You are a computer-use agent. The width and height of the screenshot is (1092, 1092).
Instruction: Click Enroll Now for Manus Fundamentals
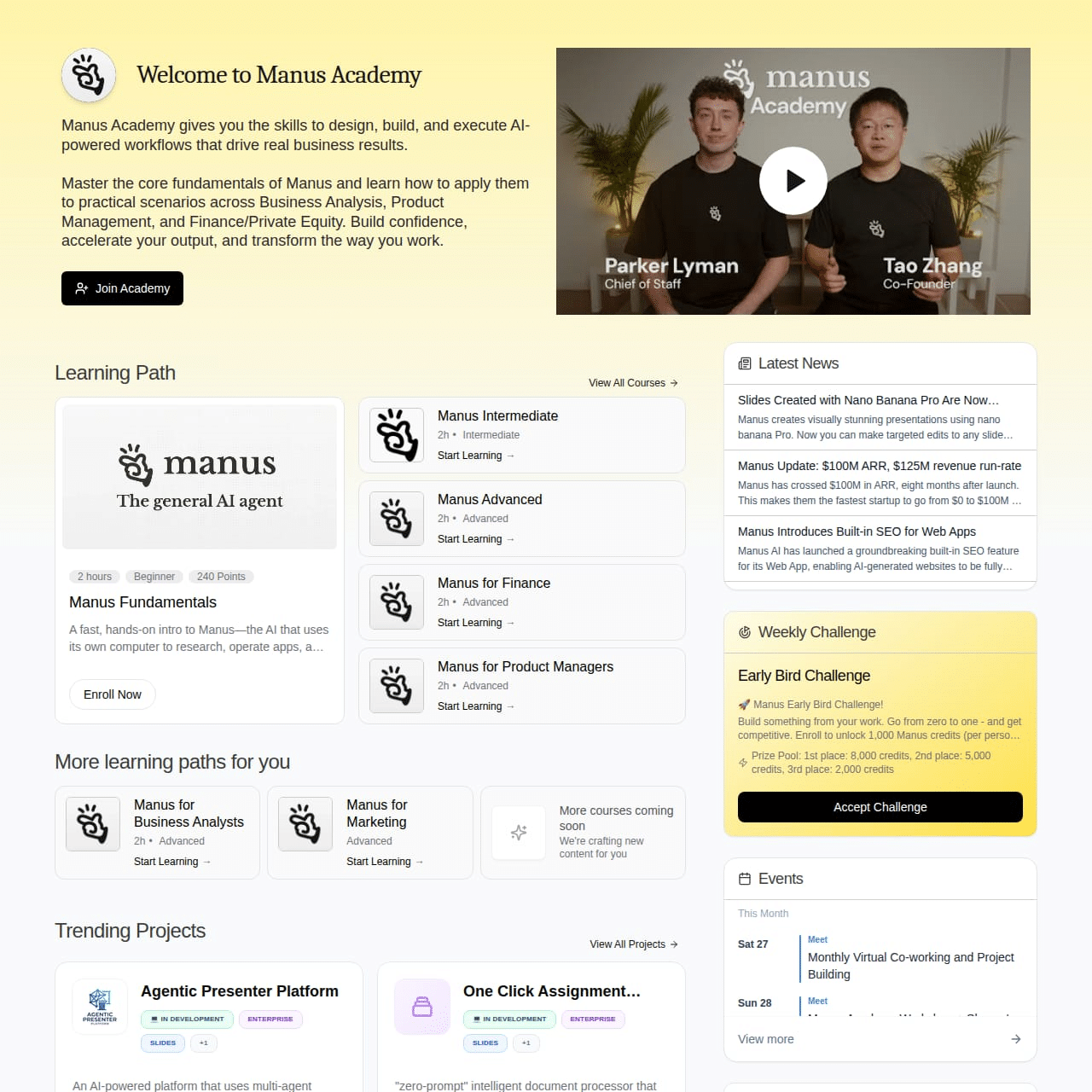coord(113,694)
